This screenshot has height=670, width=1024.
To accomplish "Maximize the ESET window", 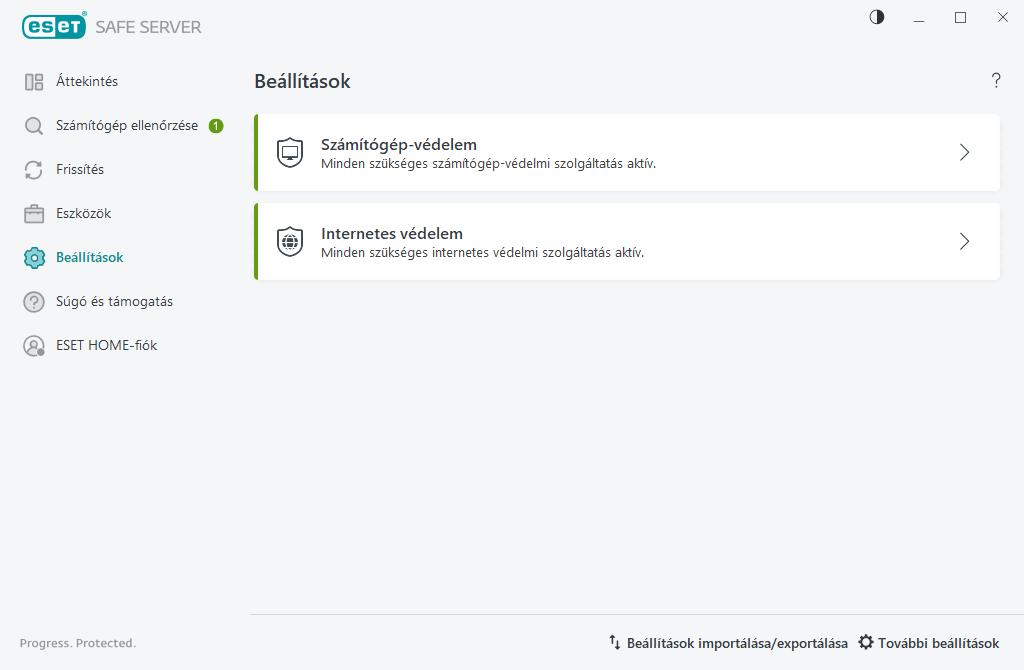I will point(961,18).
